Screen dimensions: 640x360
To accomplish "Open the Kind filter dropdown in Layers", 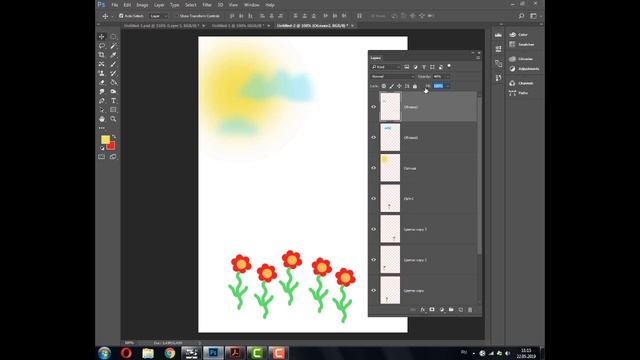I will click(x=386, y=67).
